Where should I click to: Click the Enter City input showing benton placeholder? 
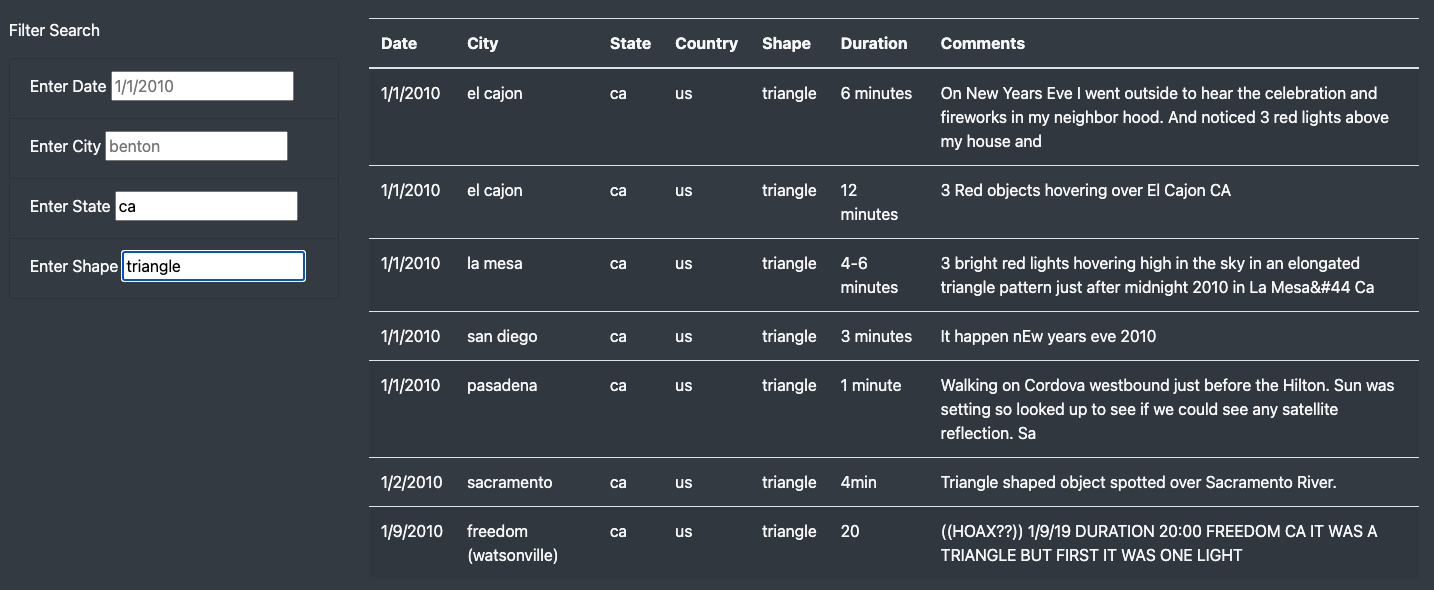(196, 146)
